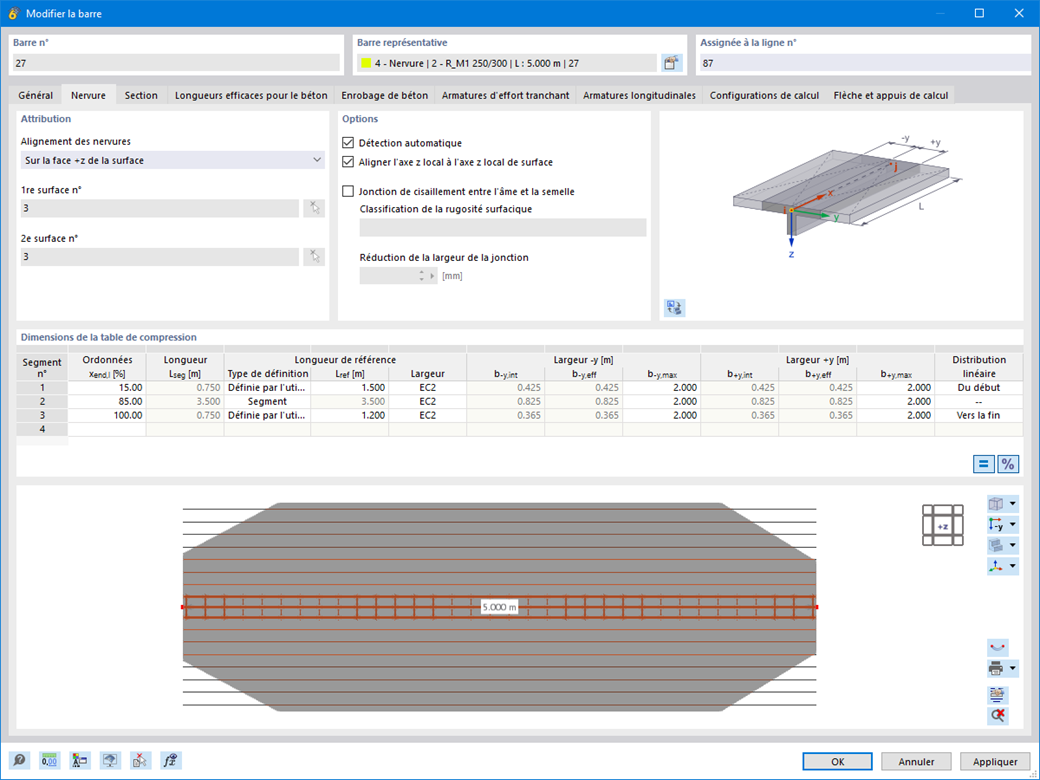Viewport: 1040px width, 780px height.
Task: Select ordinate cell 100.00 in segment 3
Action: point(107,415)
